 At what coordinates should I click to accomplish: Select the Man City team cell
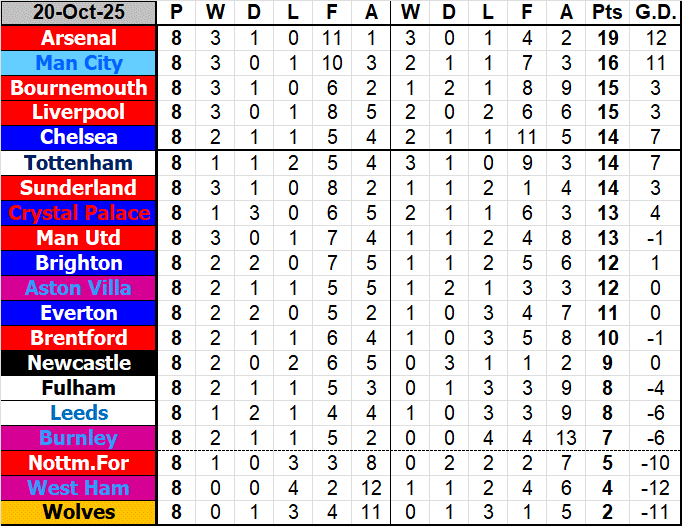tap(79, 63)
